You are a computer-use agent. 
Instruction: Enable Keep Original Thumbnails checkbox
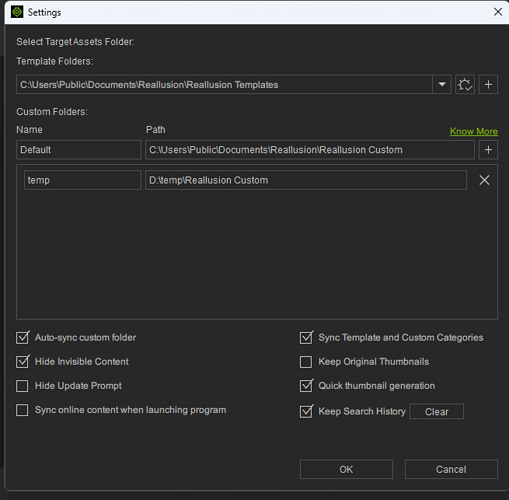click(x=306, y=362)
